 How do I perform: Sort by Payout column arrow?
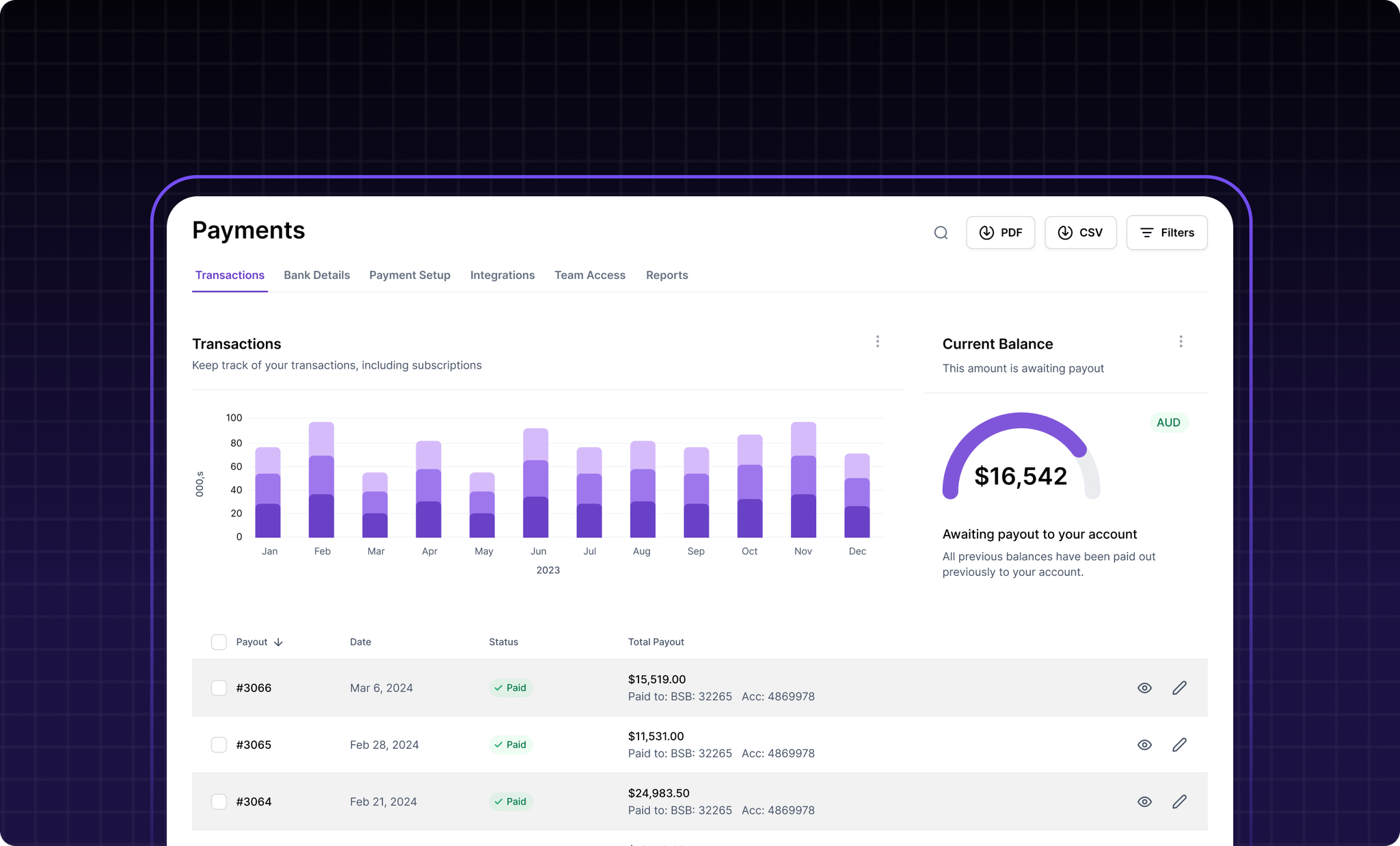pos(278,642)
